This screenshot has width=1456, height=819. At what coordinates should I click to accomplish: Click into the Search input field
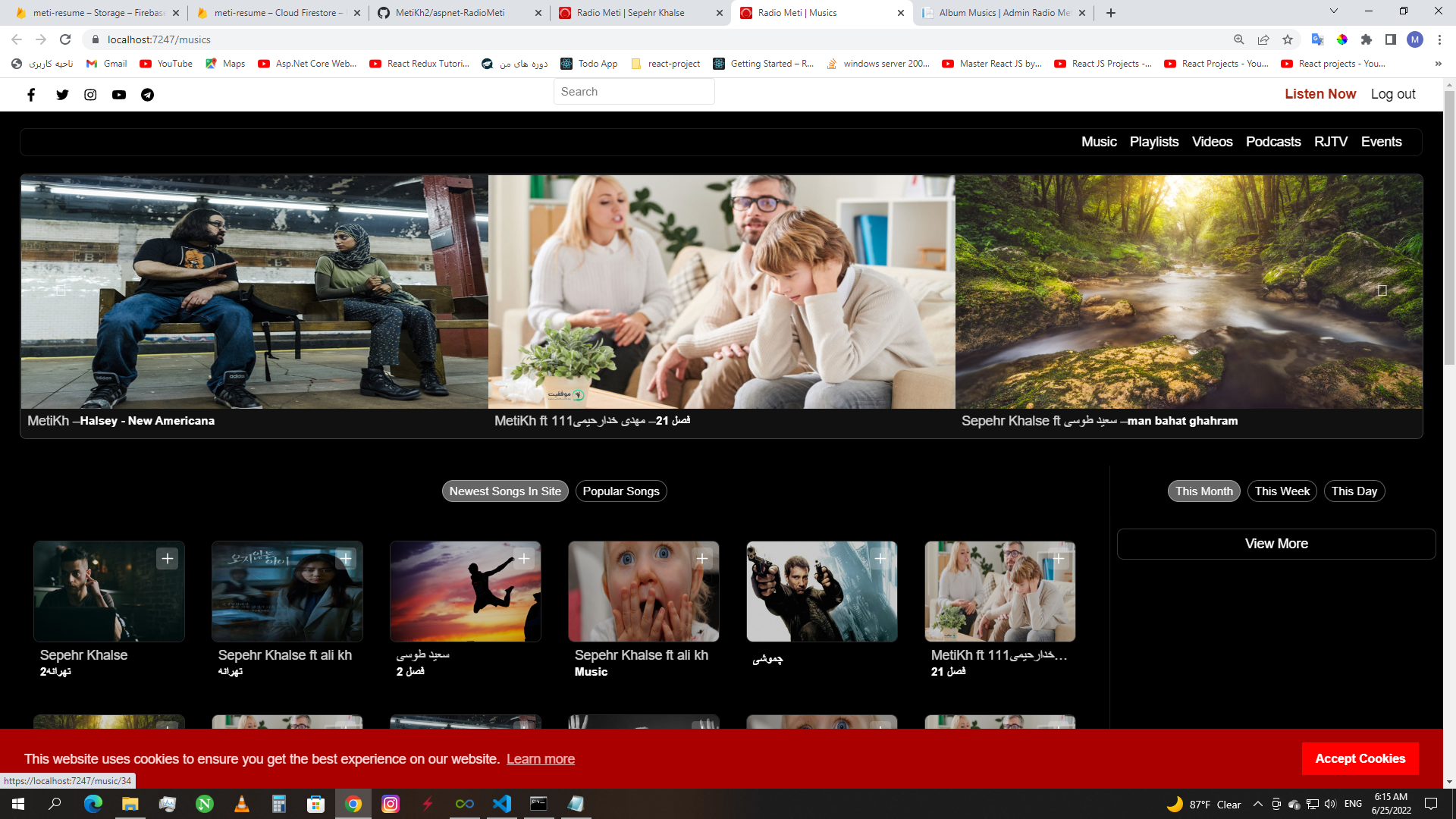(634, 92)
